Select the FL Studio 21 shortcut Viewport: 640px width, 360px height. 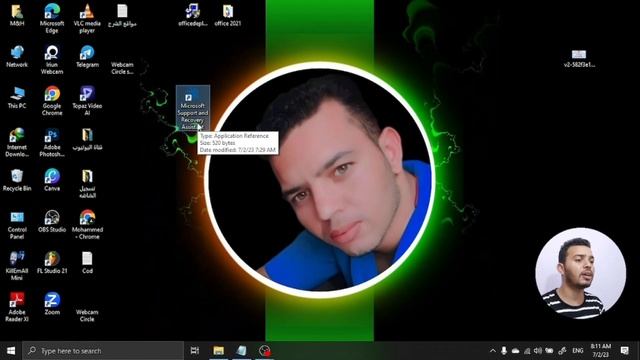click(52, 262)
